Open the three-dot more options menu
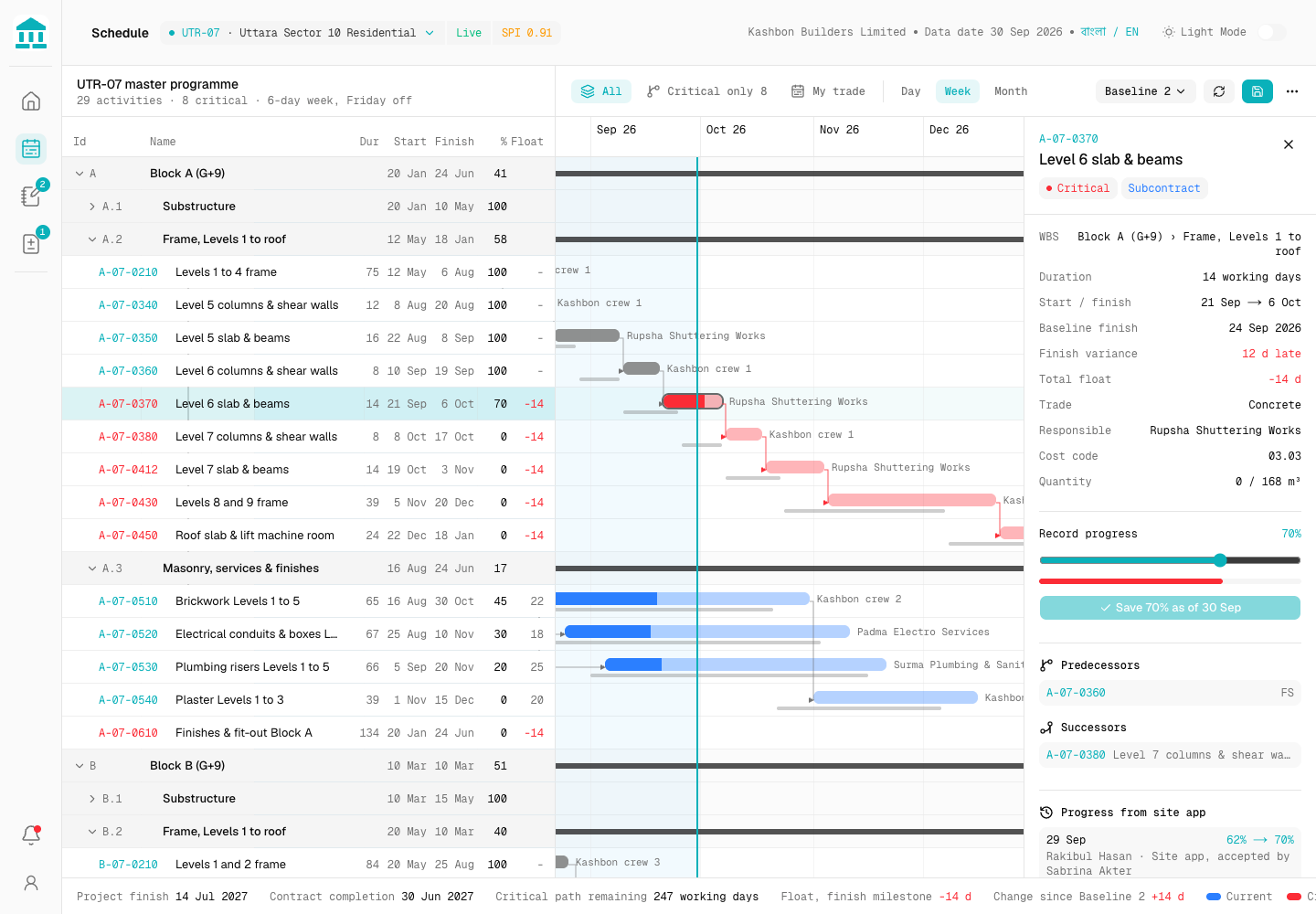This screenshot has width=1316, height=914. (1292, 91)
